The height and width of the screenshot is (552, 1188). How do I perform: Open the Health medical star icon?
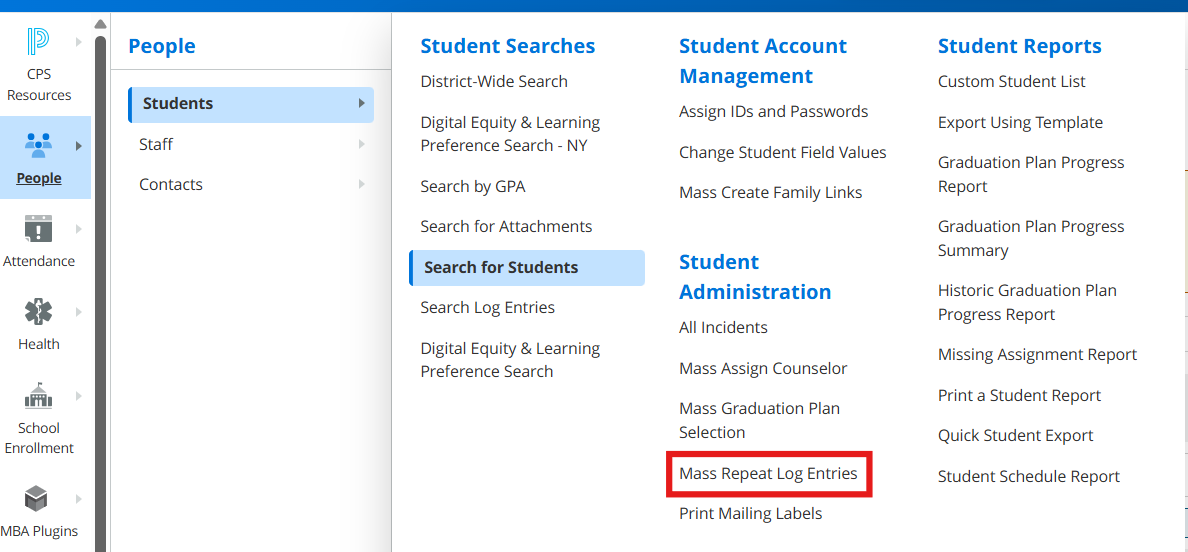(x=38, y=311)
